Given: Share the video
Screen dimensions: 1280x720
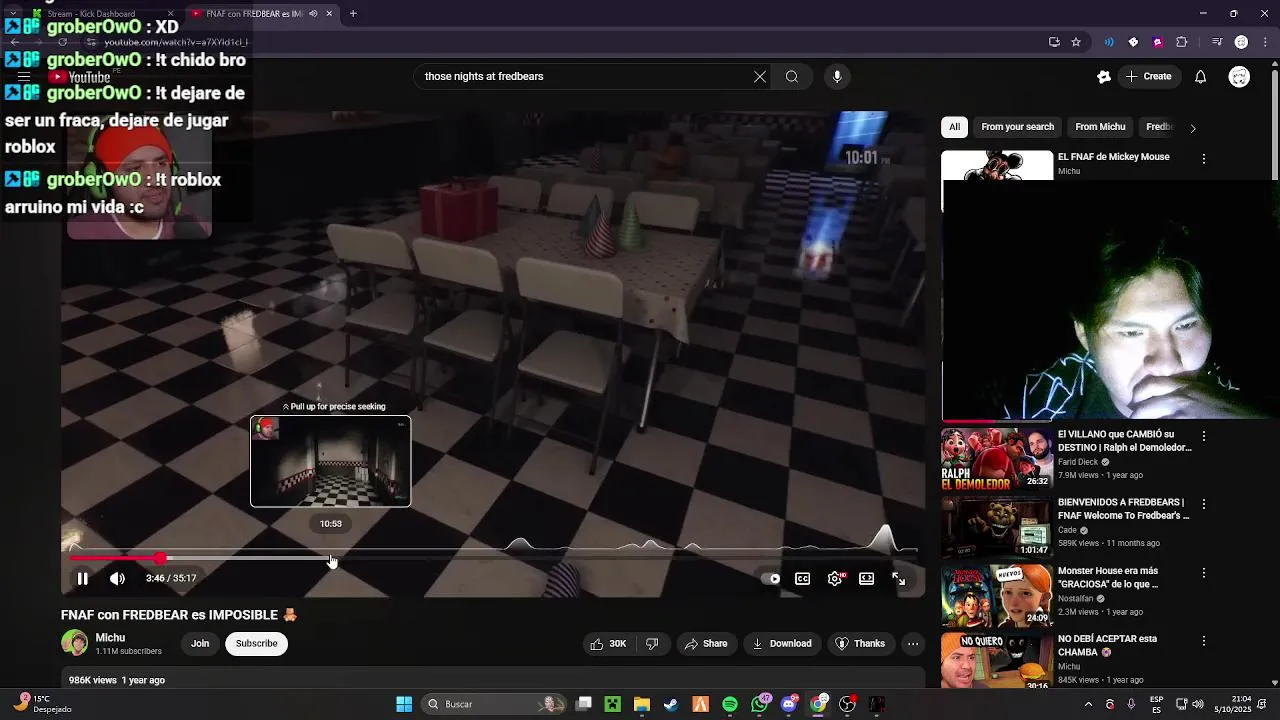Looking at the screenshot, I should 706,644.
